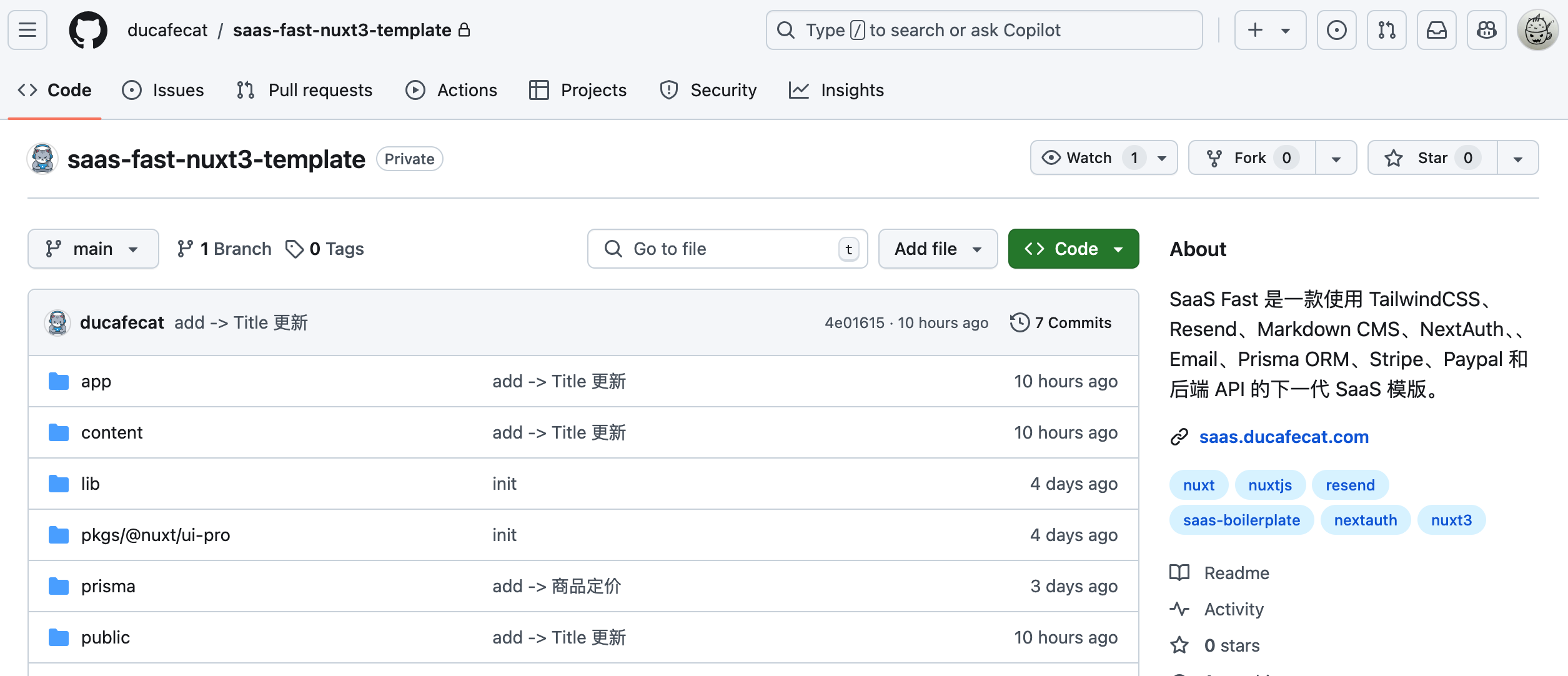This screenshot has width=1568, height=676.
Task: Open the saas-fast-nuxt3-template repository title
Action: coord(216,159)
